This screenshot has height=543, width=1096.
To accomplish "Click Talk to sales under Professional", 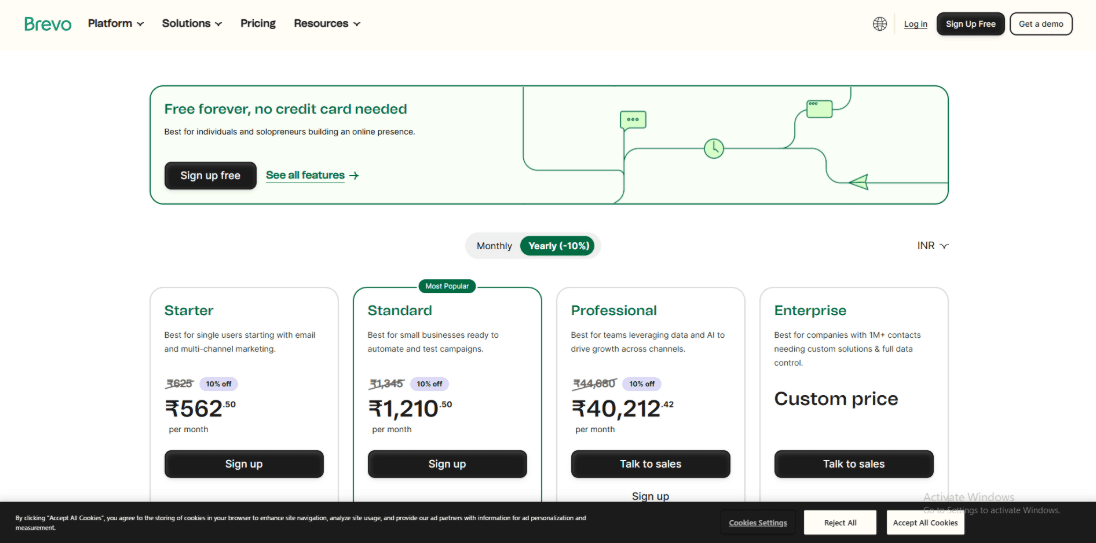I will tap(651, 464).
